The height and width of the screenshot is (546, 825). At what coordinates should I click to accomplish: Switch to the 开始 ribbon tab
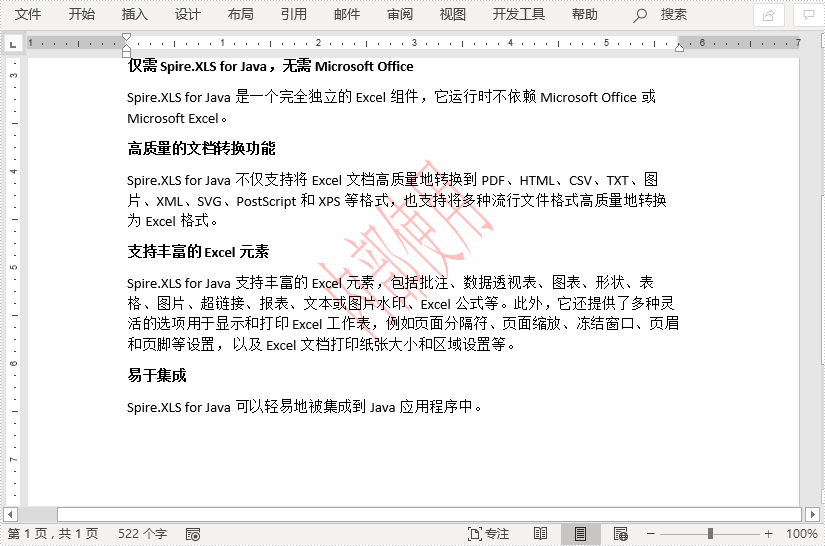(x=82, y=15)
